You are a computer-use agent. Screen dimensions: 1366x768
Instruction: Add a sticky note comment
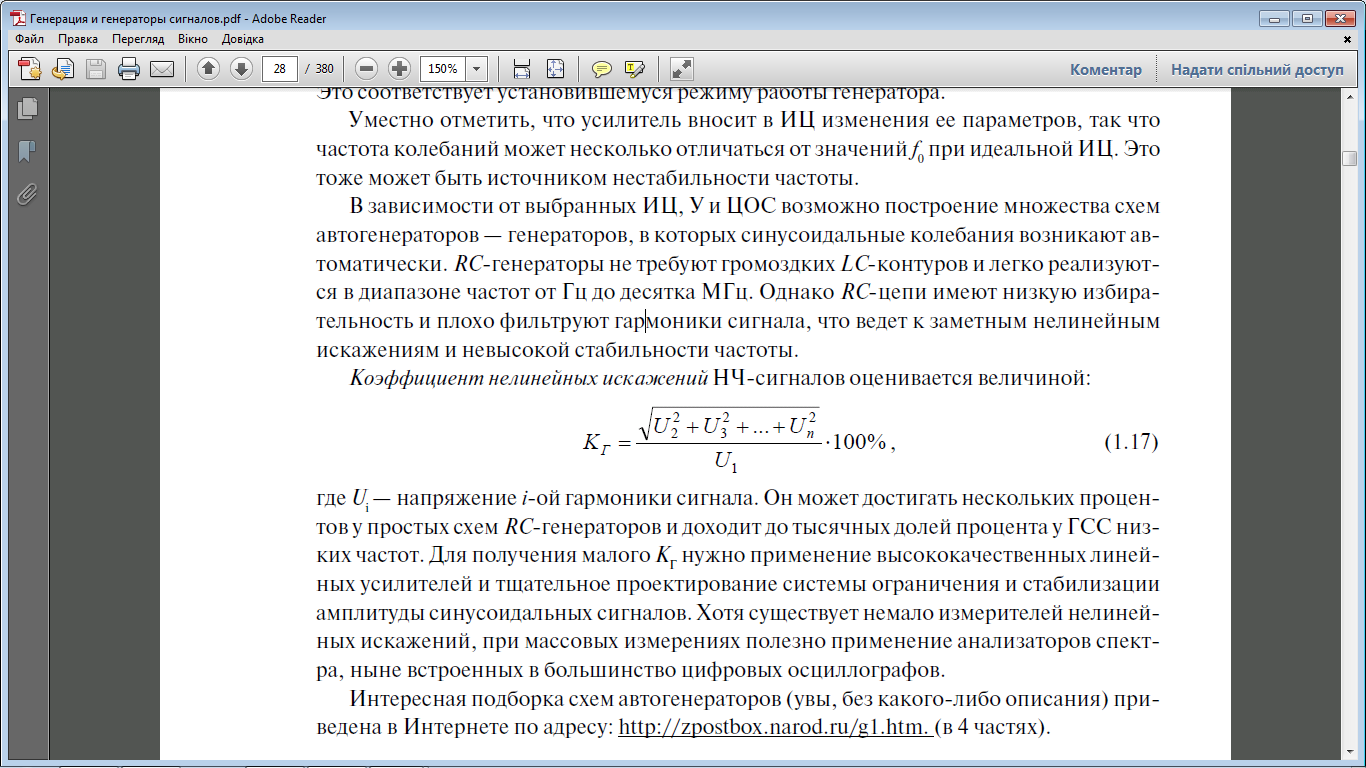tap(601, 69)
